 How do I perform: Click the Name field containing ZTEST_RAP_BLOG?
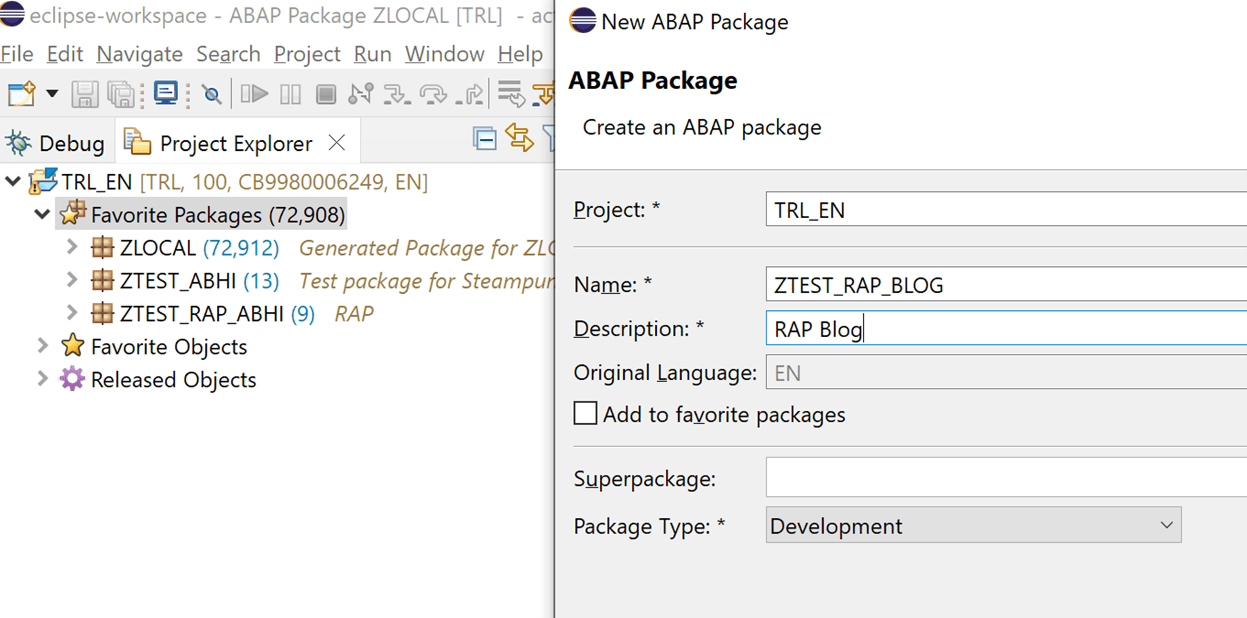1006,285
